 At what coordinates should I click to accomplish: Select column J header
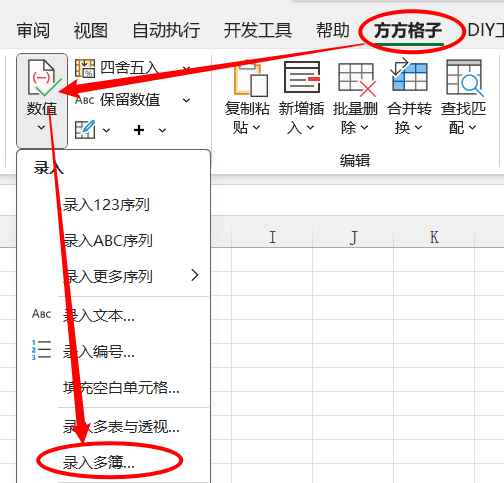pyautogui.click(x=353, y=237)
